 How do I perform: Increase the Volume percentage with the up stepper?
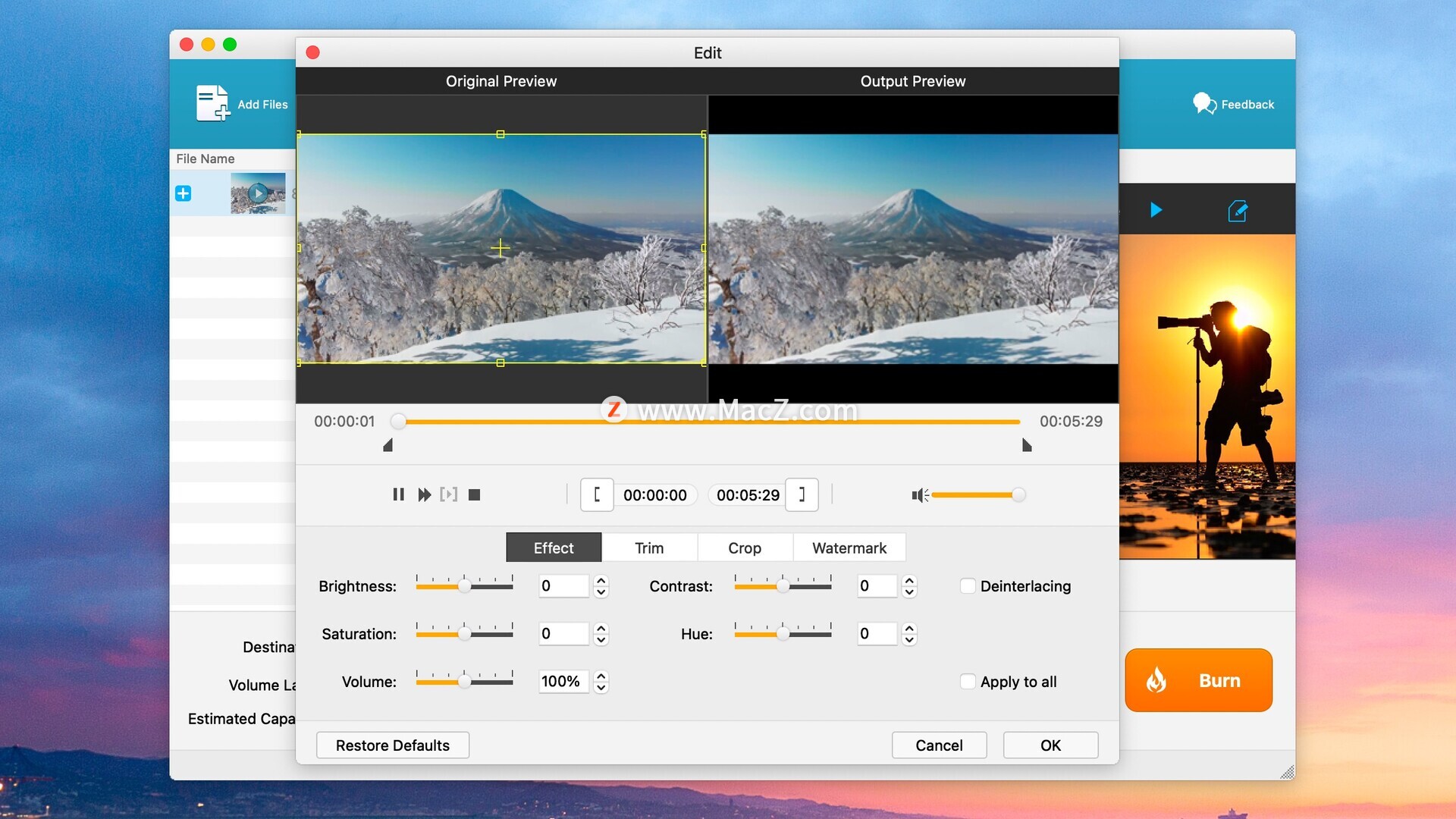point(601,676)
